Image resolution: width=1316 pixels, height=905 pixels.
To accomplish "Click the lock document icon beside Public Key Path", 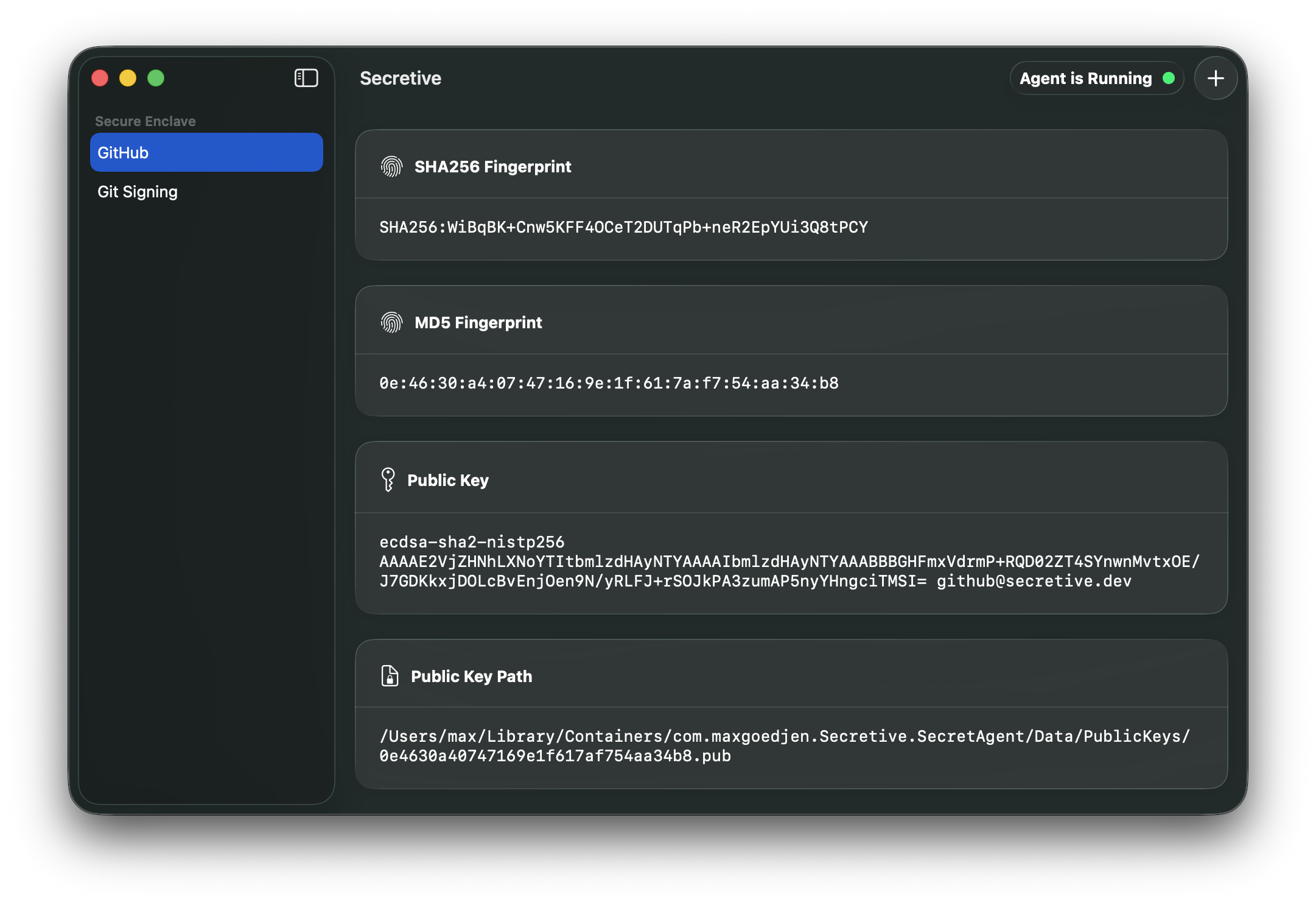I will click(389, 675).
